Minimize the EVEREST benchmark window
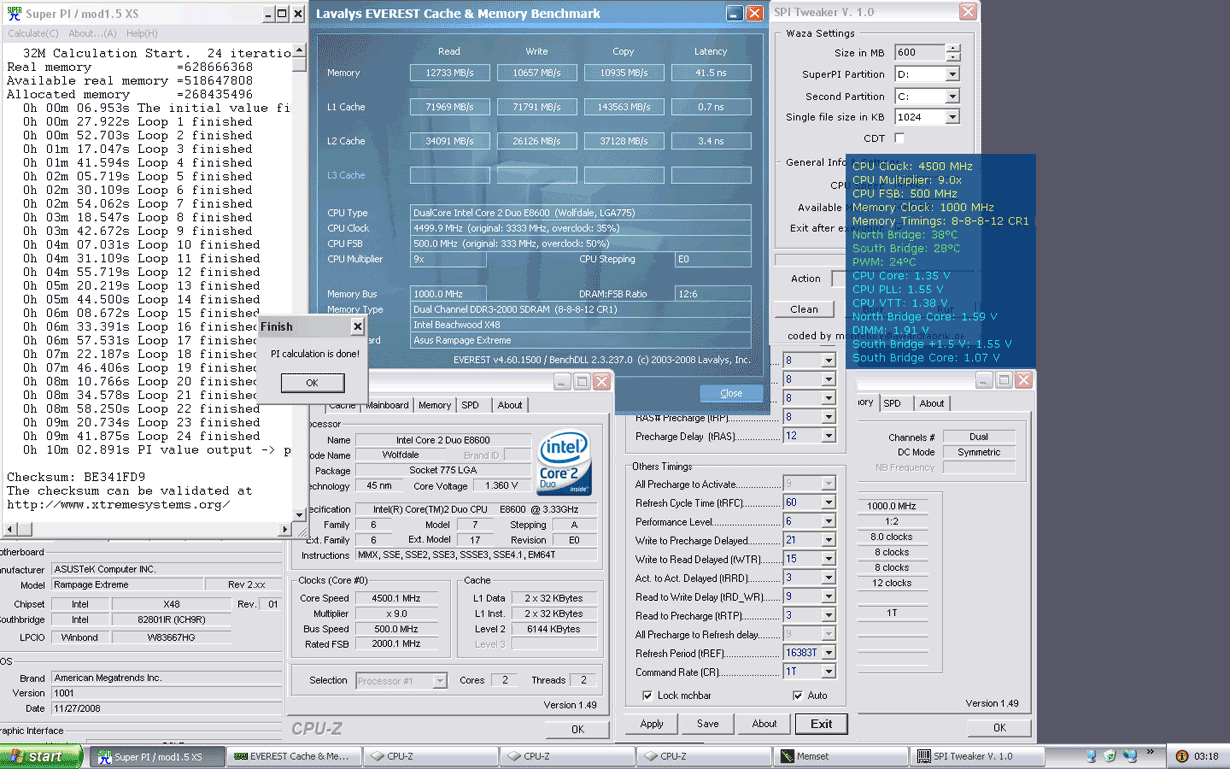The height and width of the screenshot is (769, 1230). tap(735, 14)
